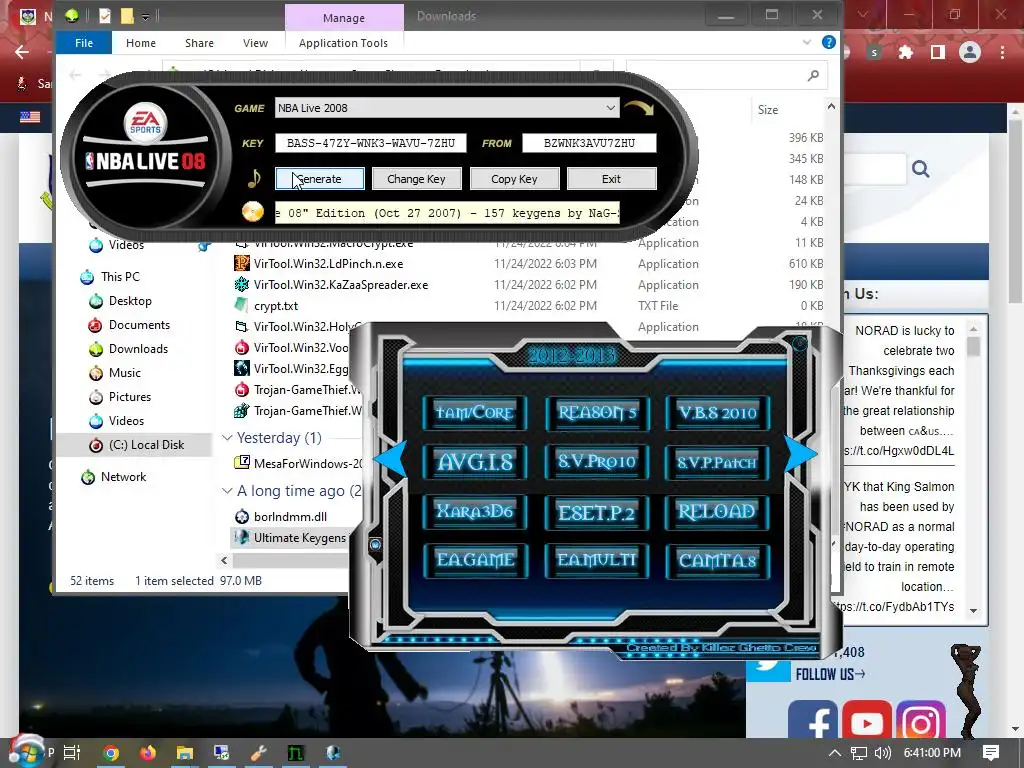Viewport: 1024px width, 768px height.
Task: Open Google Chrome from the taskbar
Action: click(111, 753)
